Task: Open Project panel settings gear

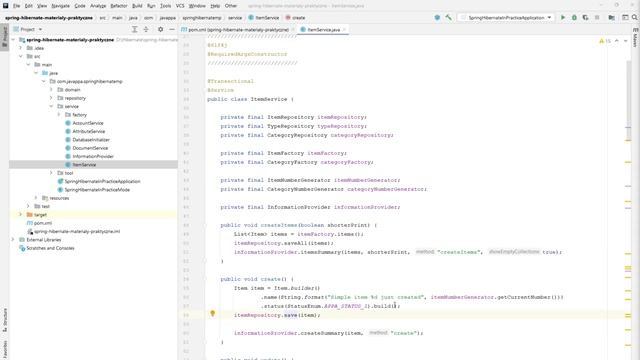Action: [160, 29]
